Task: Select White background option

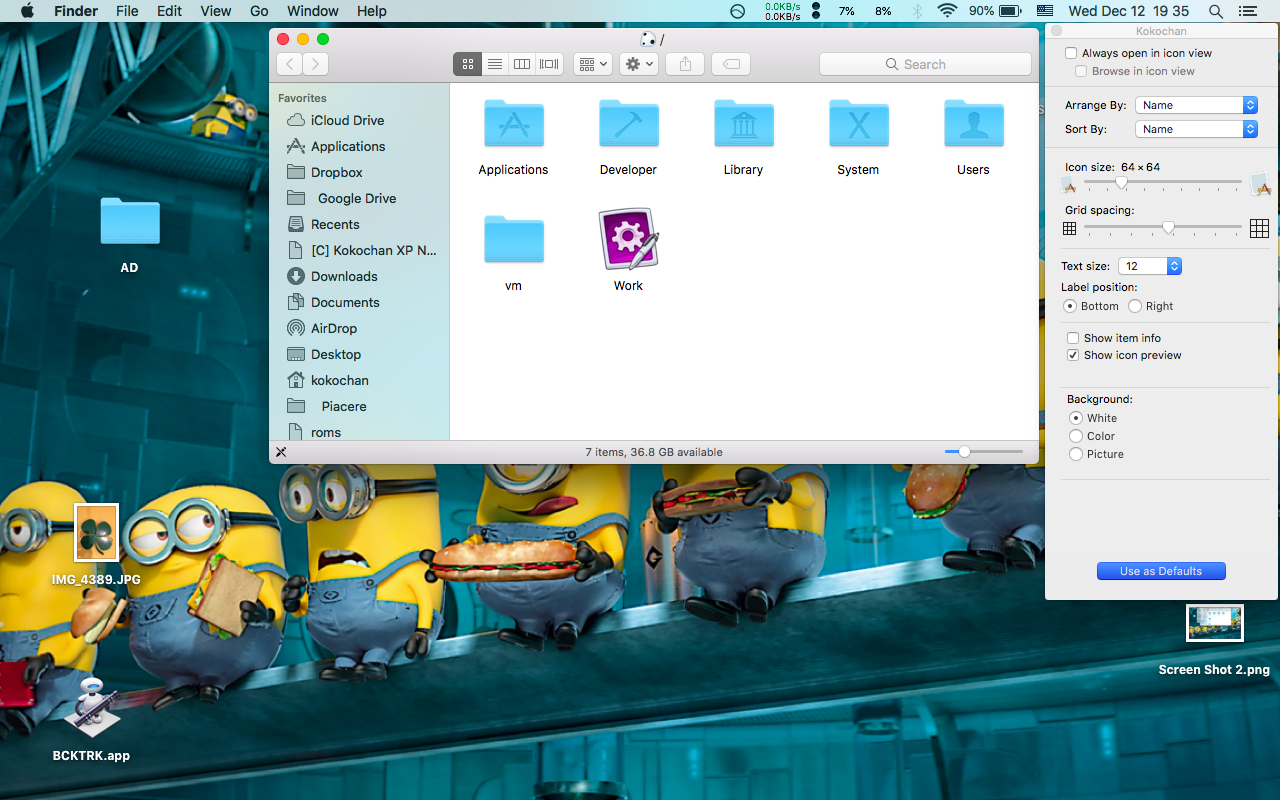Action: pos(1076,418)
